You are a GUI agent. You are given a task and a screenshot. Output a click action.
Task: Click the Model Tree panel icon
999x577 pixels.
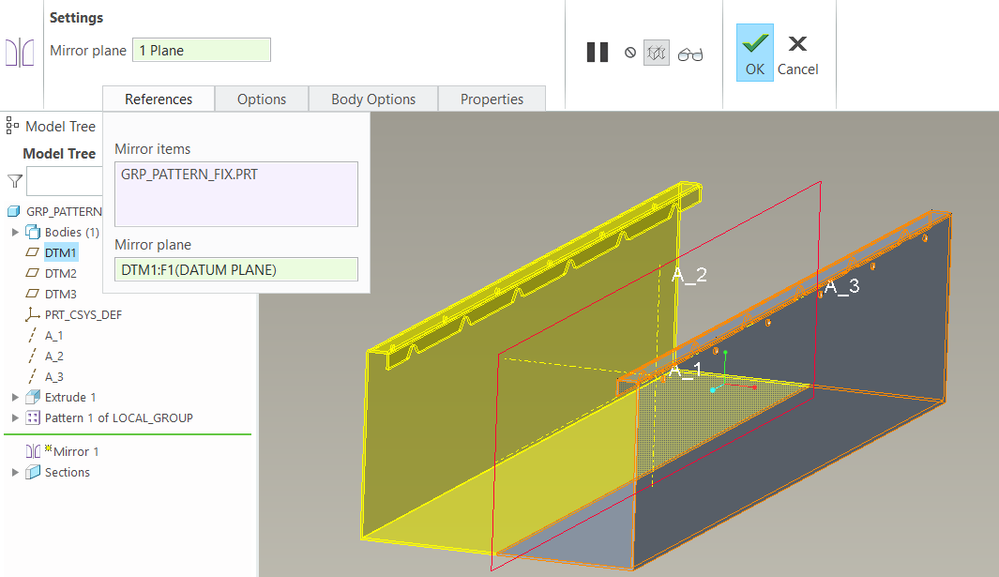(13, 126)
